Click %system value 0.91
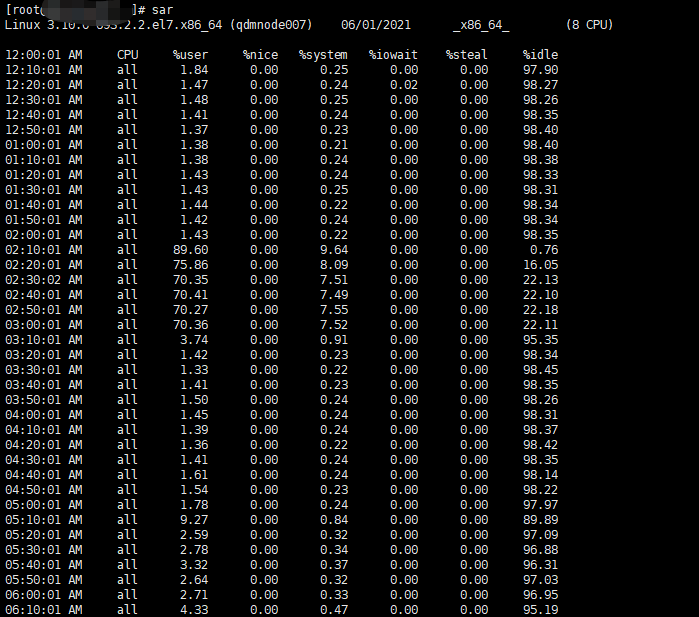Viewport: 699px width, 617px height. point(334,340)
